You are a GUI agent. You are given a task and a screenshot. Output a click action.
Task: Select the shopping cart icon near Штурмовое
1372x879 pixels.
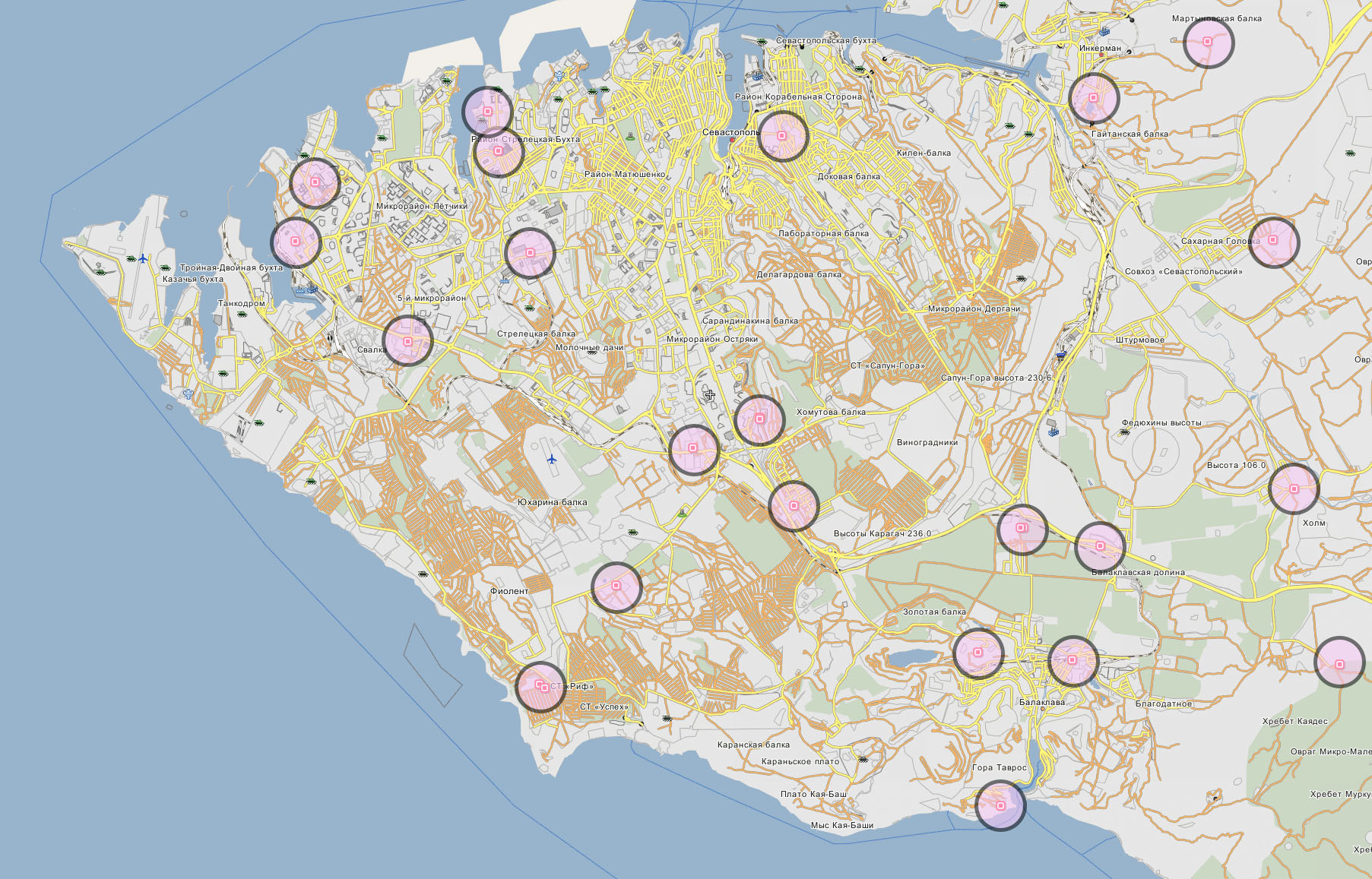click(x=1061, y=356)
